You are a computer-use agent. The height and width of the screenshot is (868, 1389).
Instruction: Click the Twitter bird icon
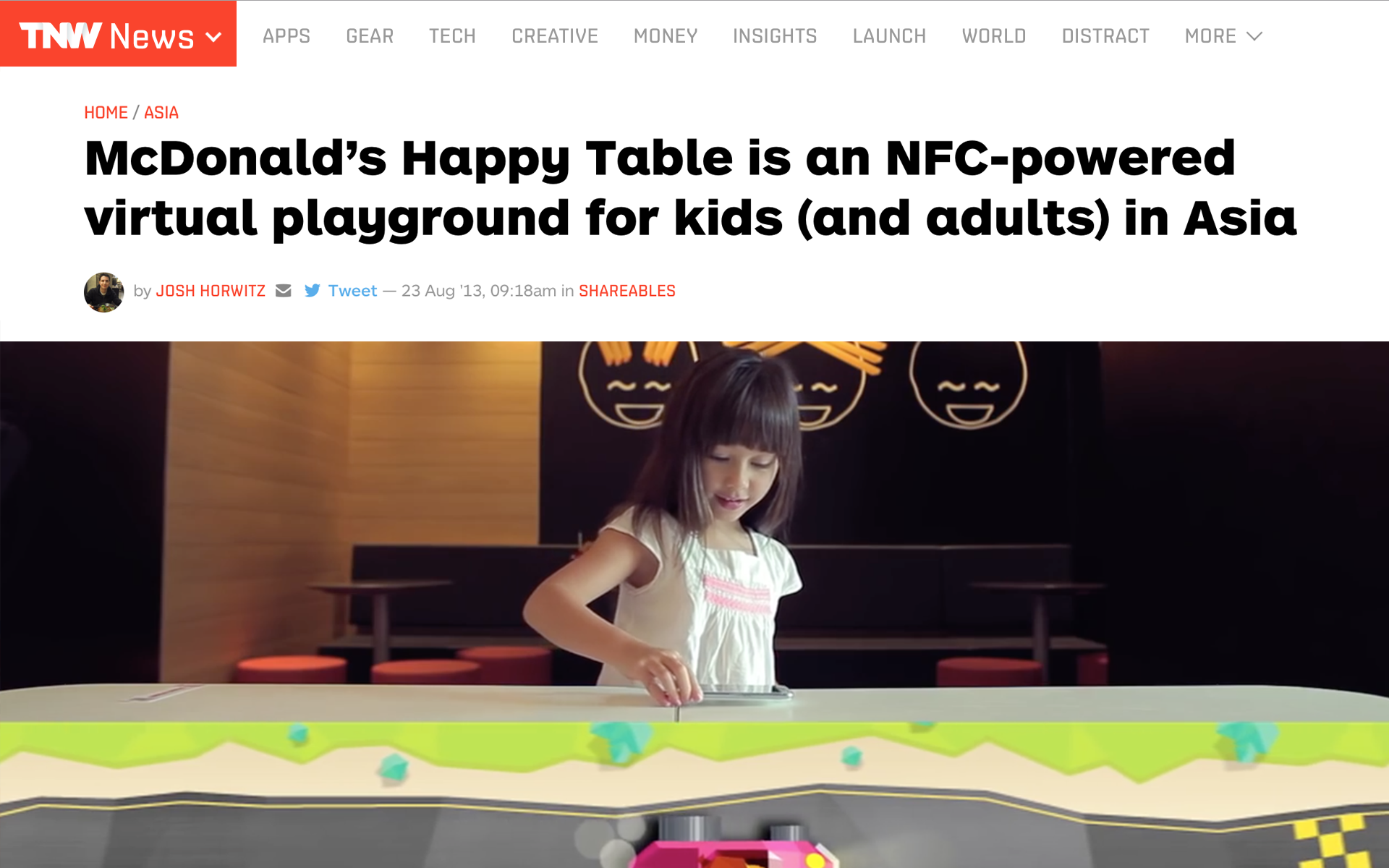313,291
